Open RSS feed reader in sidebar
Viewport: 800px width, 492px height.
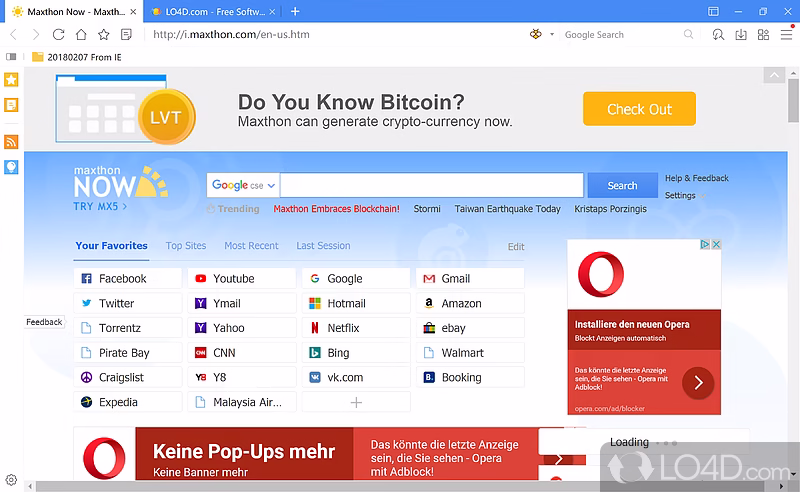tap(11, 142)
